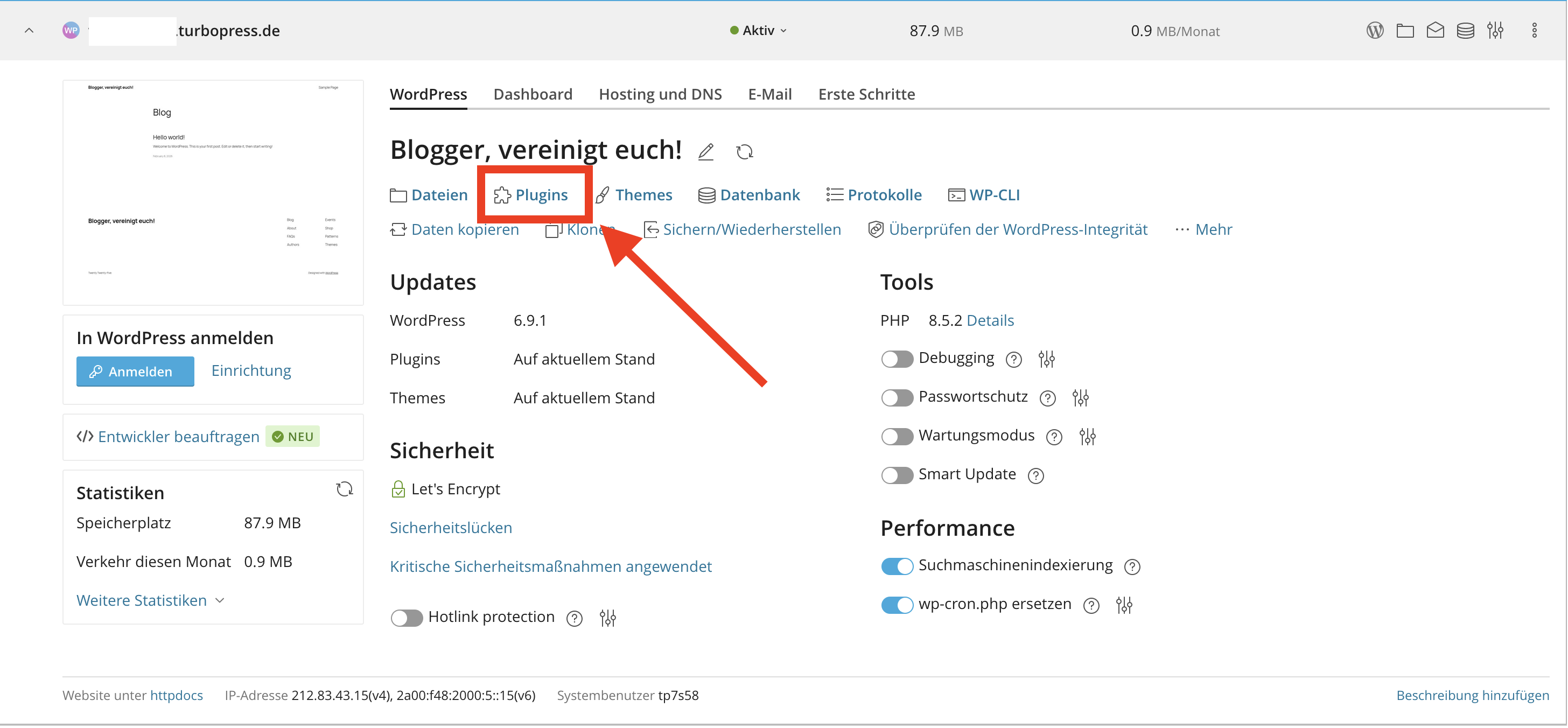This screenshot has height=728, width=1568.
Task: Open Debugging settings sliders icon
Action: point(1046,359)
